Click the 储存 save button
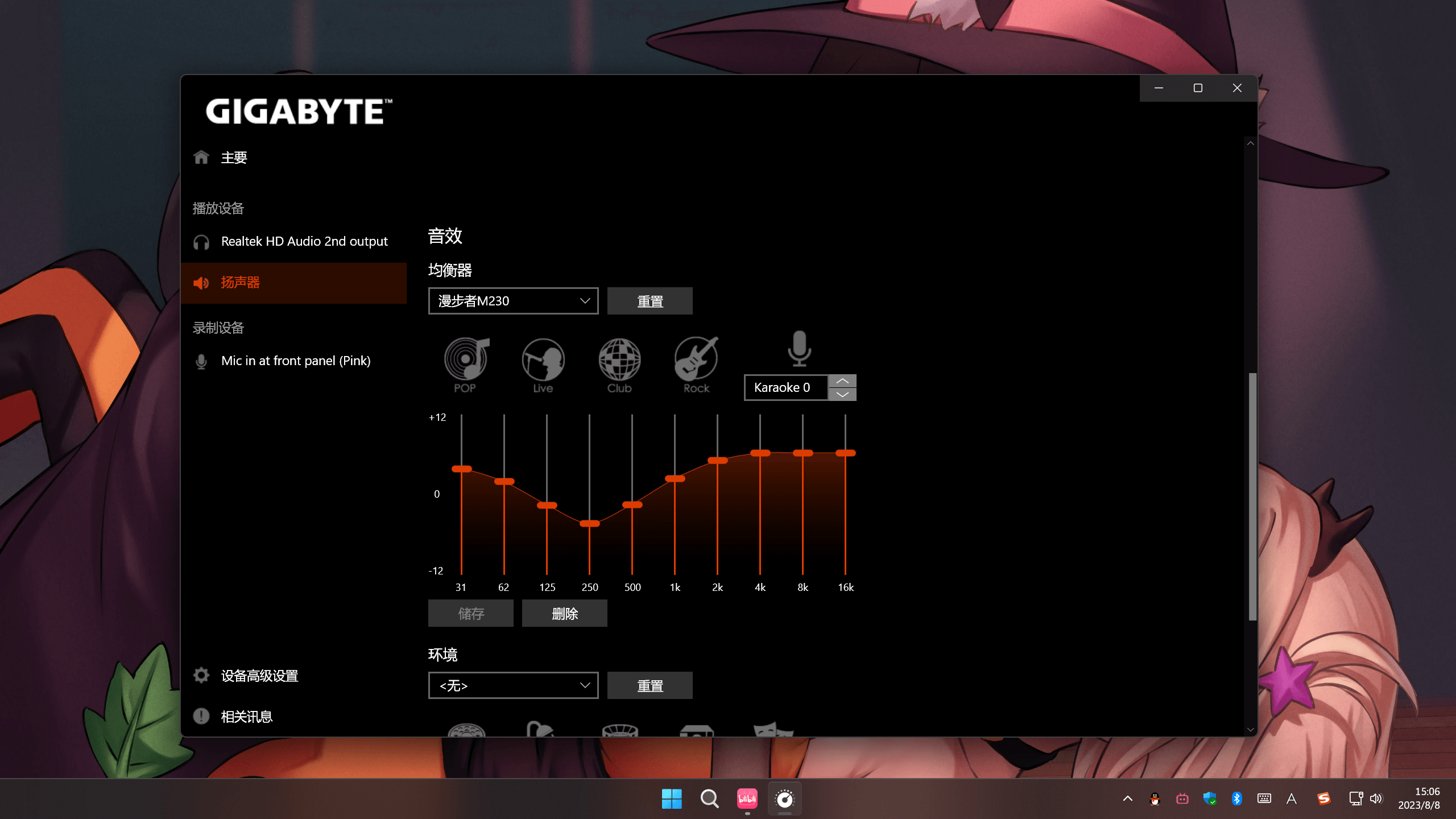This screenshot has width=1456, height=819. point(471,613)
